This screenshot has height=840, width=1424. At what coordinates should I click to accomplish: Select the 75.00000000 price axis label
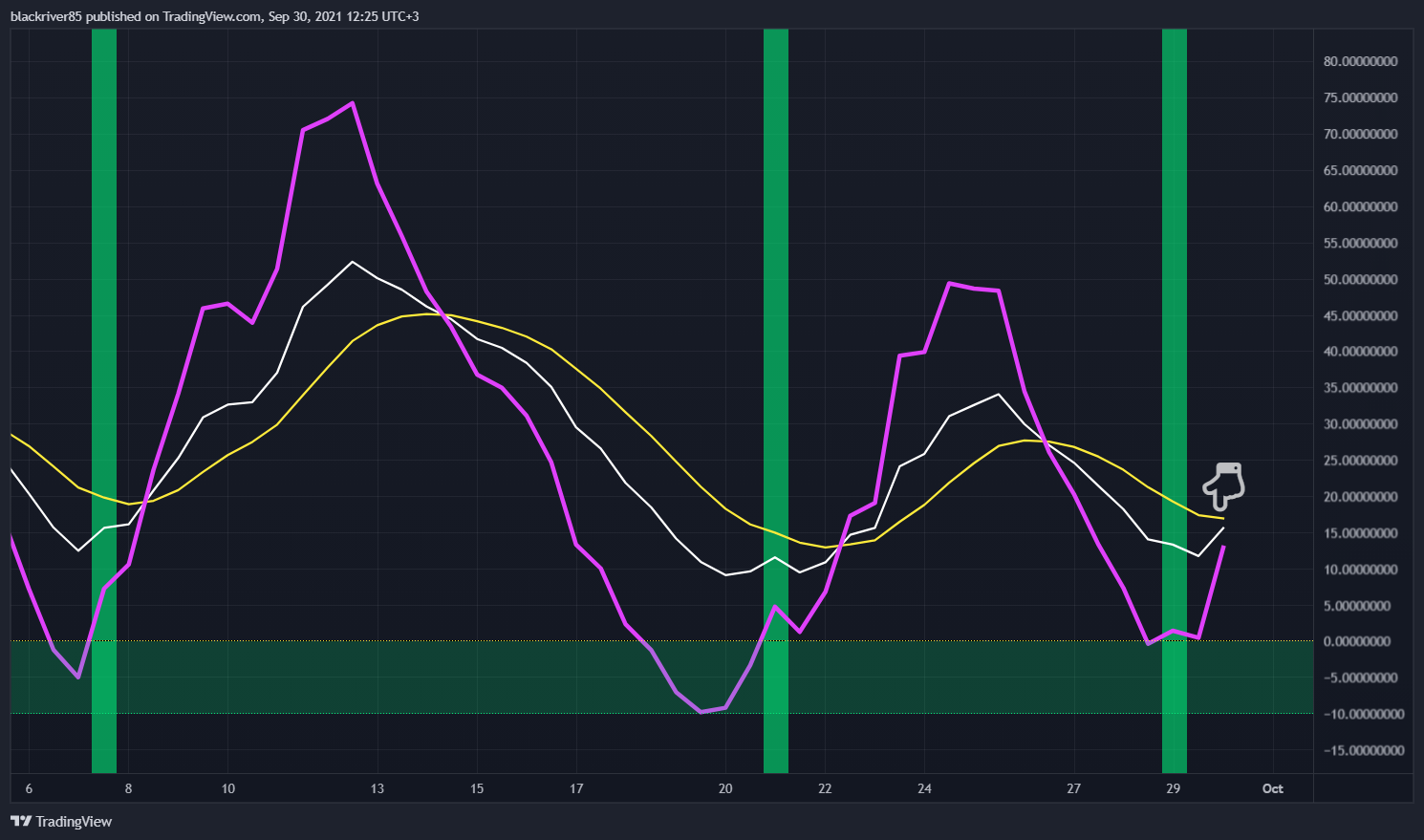point(1360,97)
